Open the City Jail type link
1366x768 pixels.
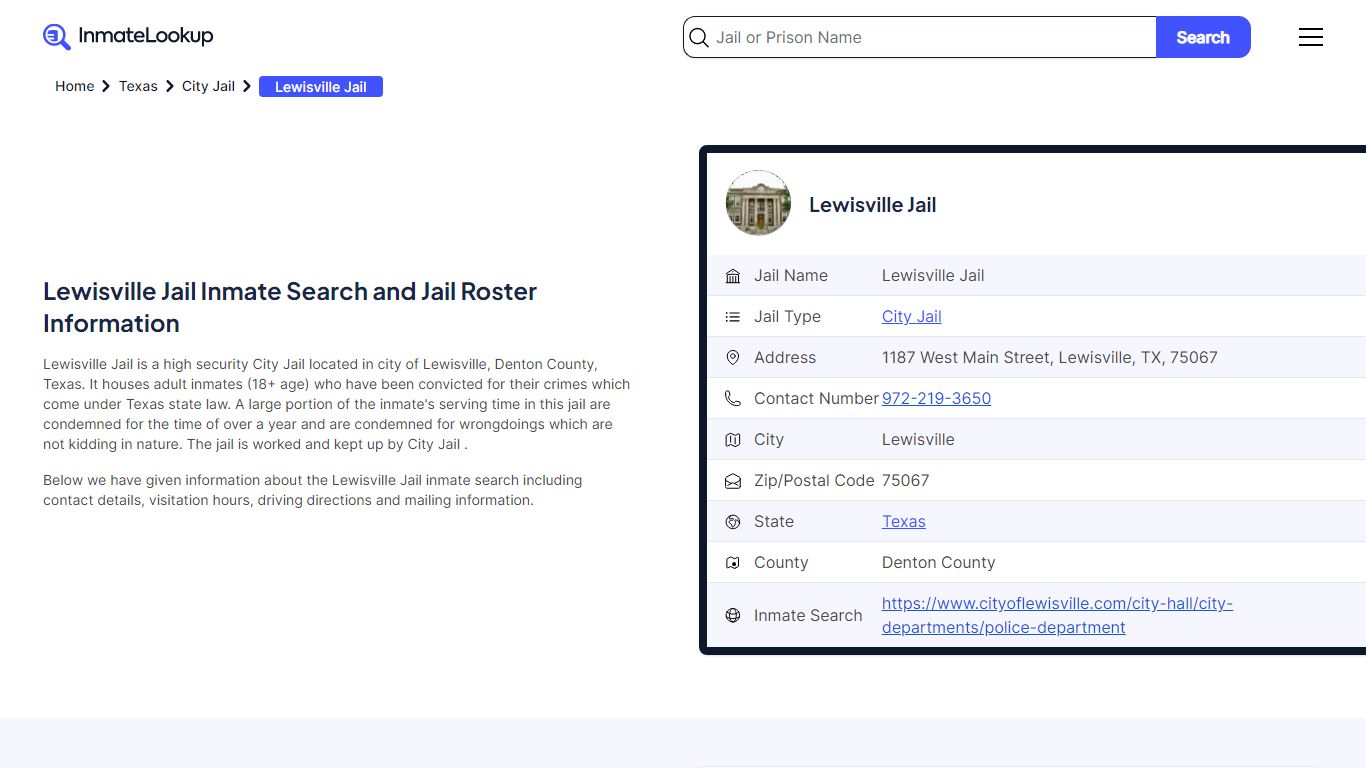pyautogui.click(x=912, y=317)
